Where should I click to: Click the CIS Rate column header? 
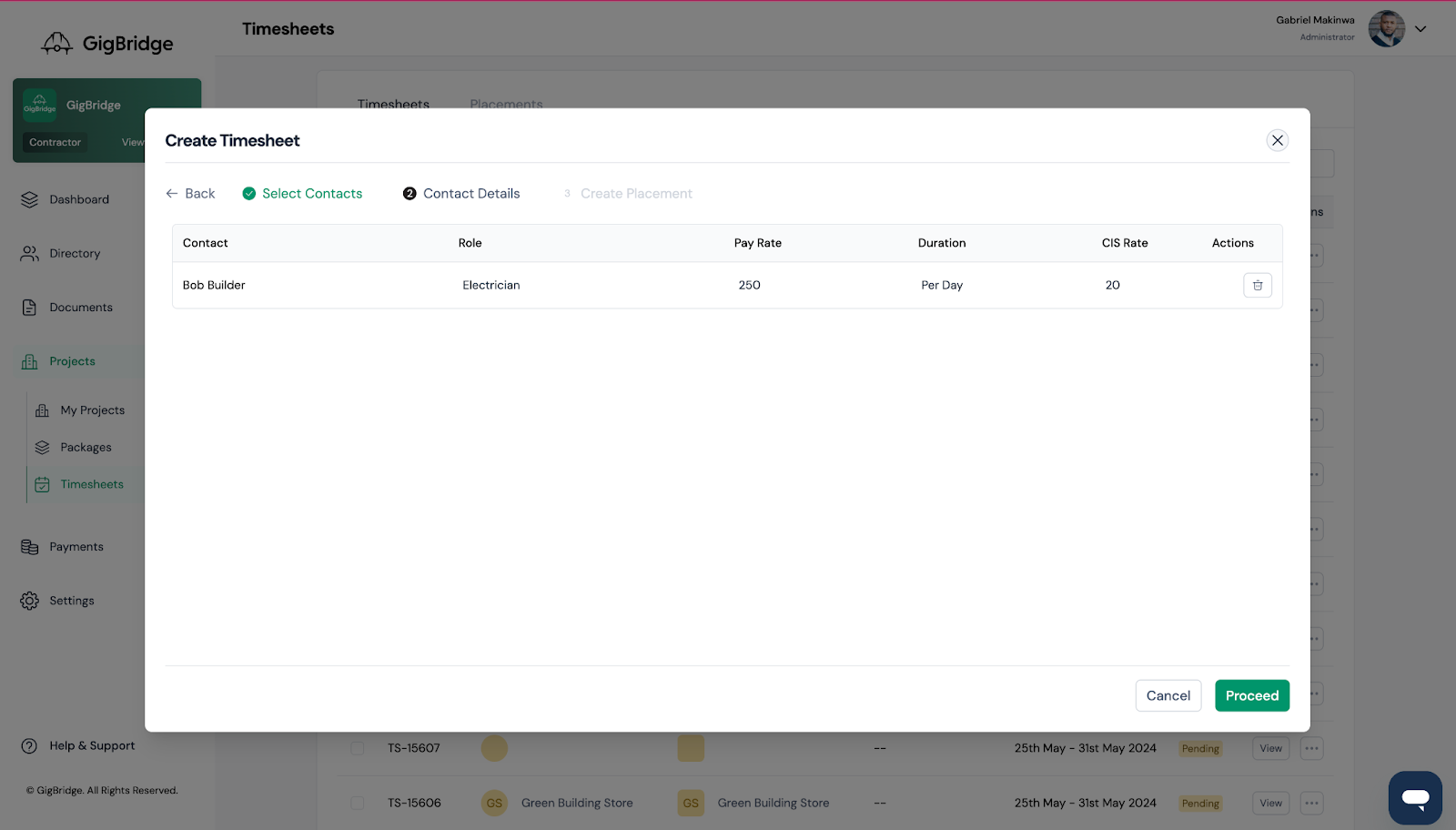1125,243
